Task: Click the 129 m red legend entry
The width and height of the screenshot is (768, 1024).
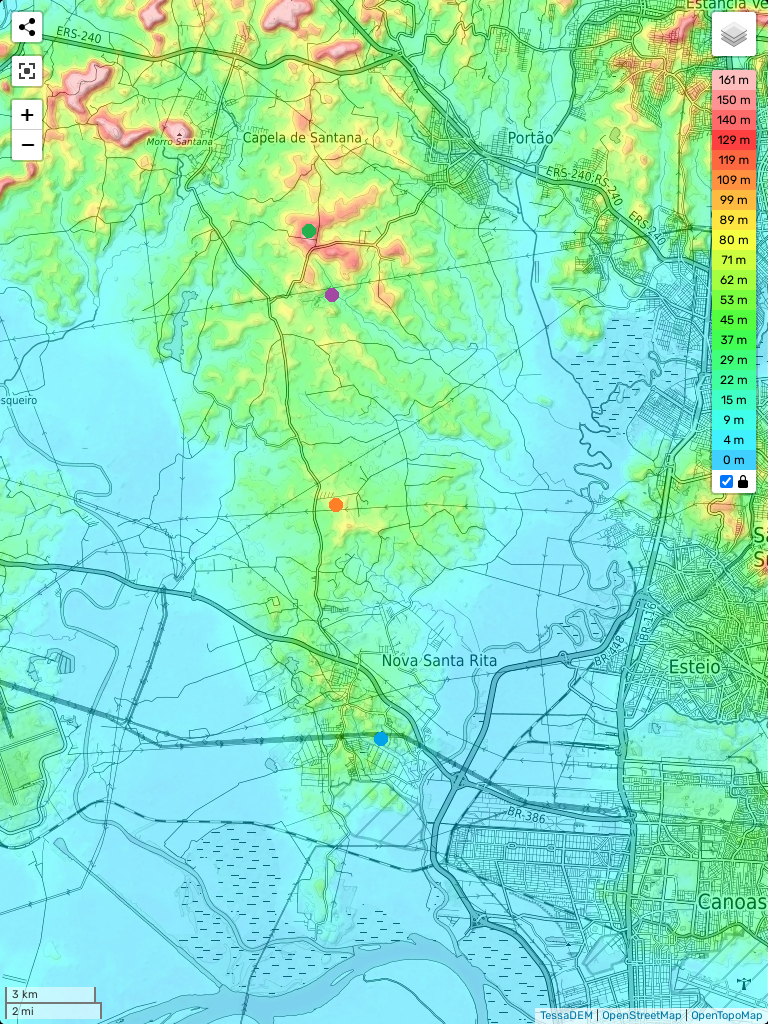Action: tap(734, 140)
